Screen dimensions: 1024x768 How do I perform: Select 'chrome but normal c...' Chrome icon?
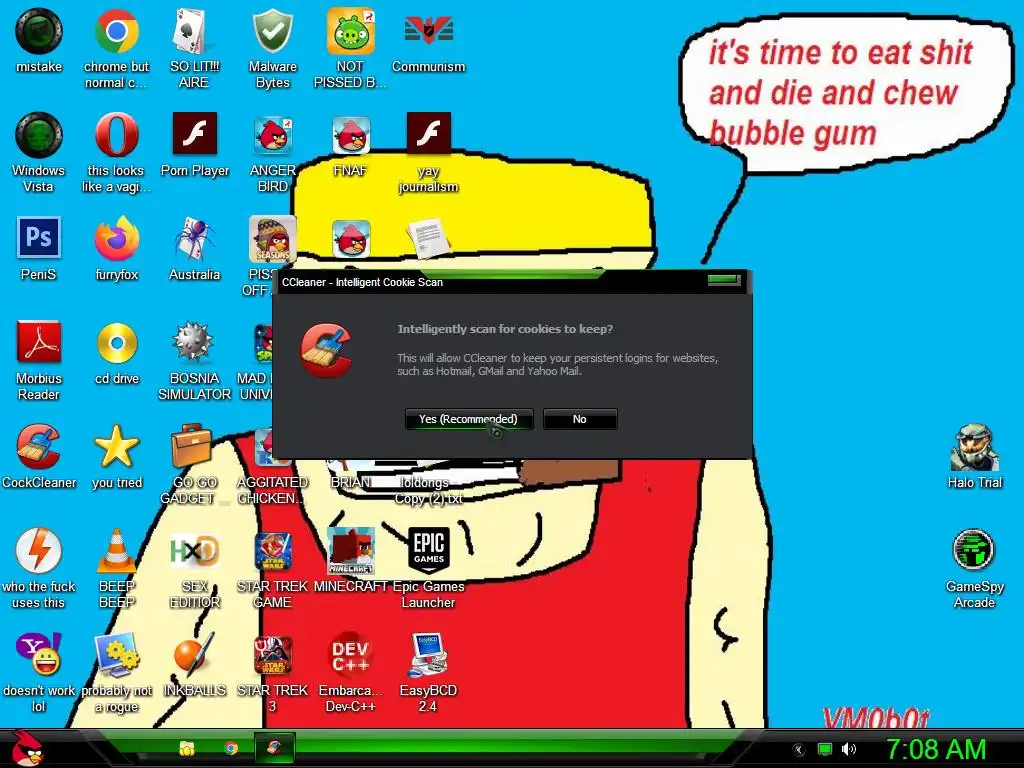pos(116,49)
